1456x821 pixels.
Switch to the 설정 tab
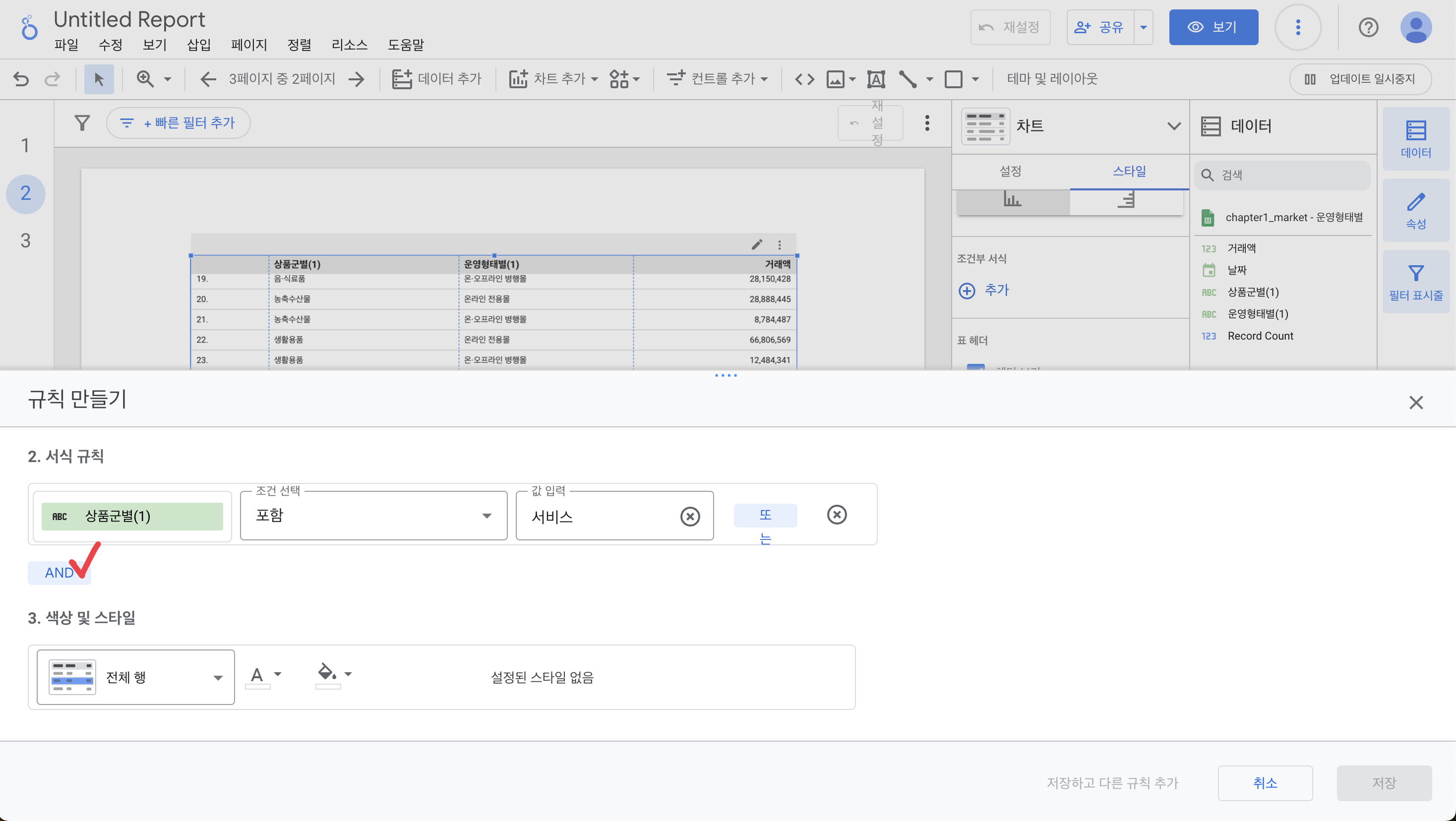pyautogui.click(x=1010, y=171)
